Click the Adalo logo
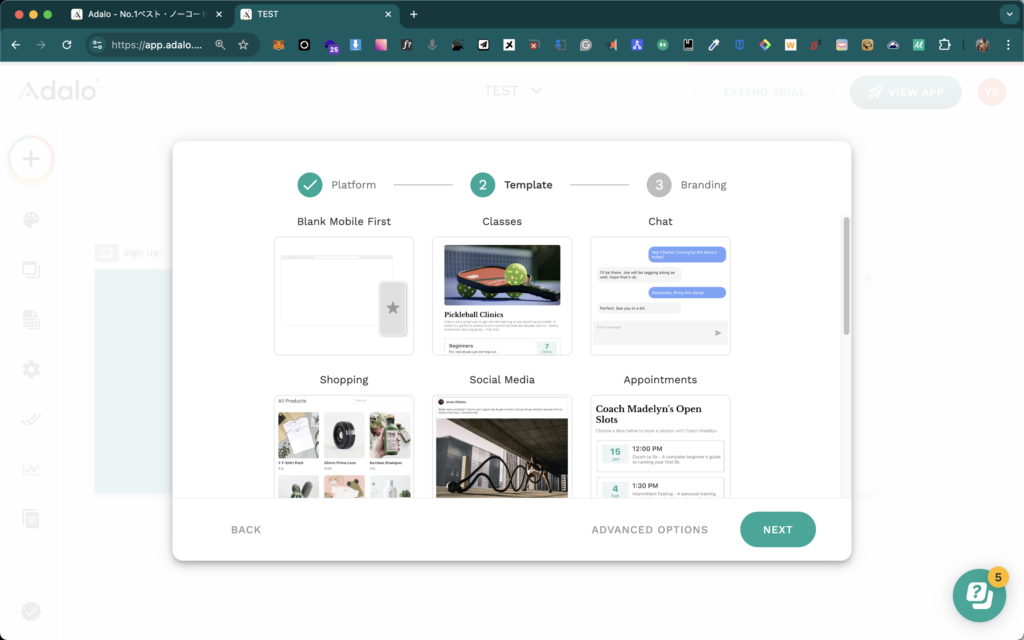The width and height of the screenshot is (1024, 640). tap(59, 90)
